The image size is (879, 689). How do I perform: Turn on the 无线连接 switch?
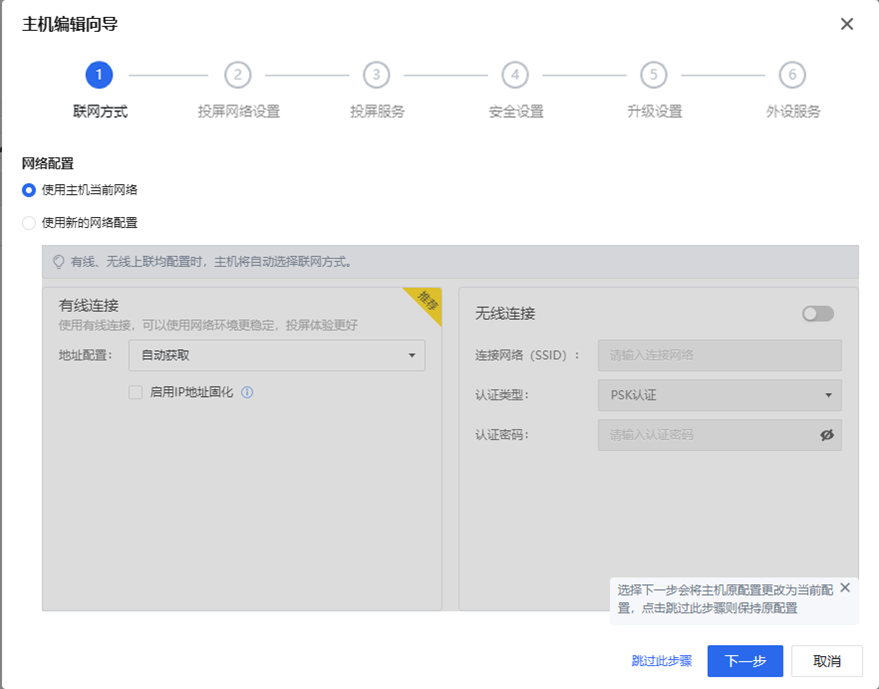tap(817, 314)
